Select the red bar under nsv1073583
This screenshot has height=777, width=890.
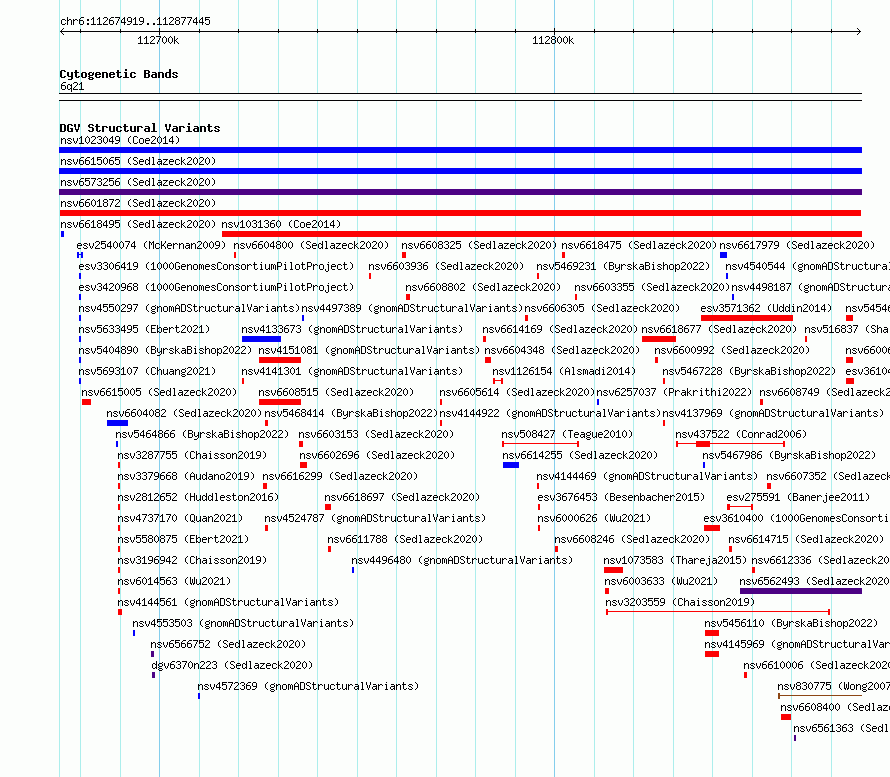point(614,570)
